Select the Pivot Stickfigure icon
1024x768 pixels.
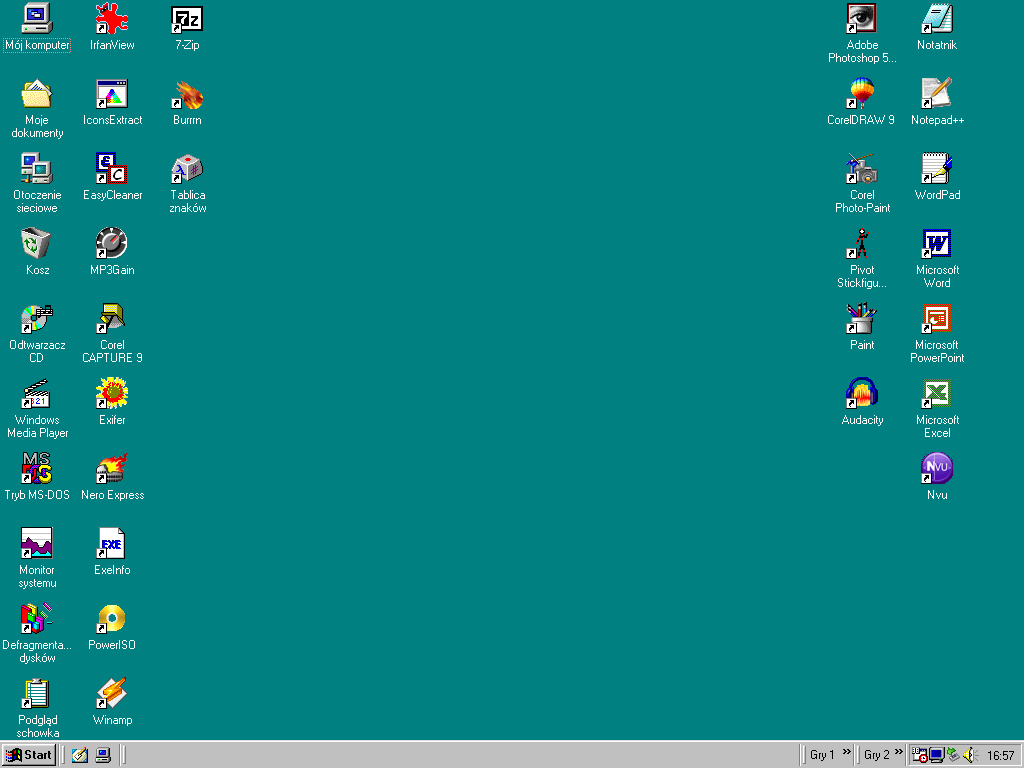[x=861, y=244]
